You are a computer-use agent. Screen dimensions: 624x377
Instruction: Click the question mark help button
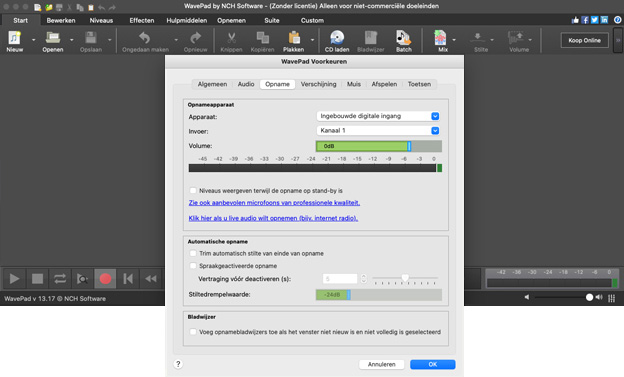click(x=178, y=364)
